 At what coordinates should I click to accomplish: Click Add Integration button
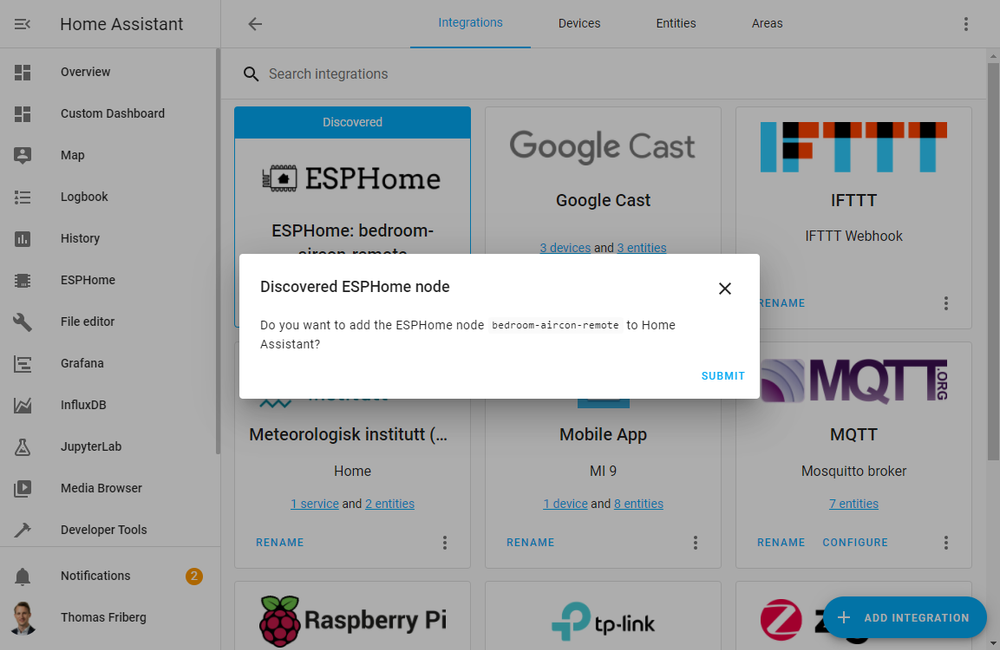905,617
